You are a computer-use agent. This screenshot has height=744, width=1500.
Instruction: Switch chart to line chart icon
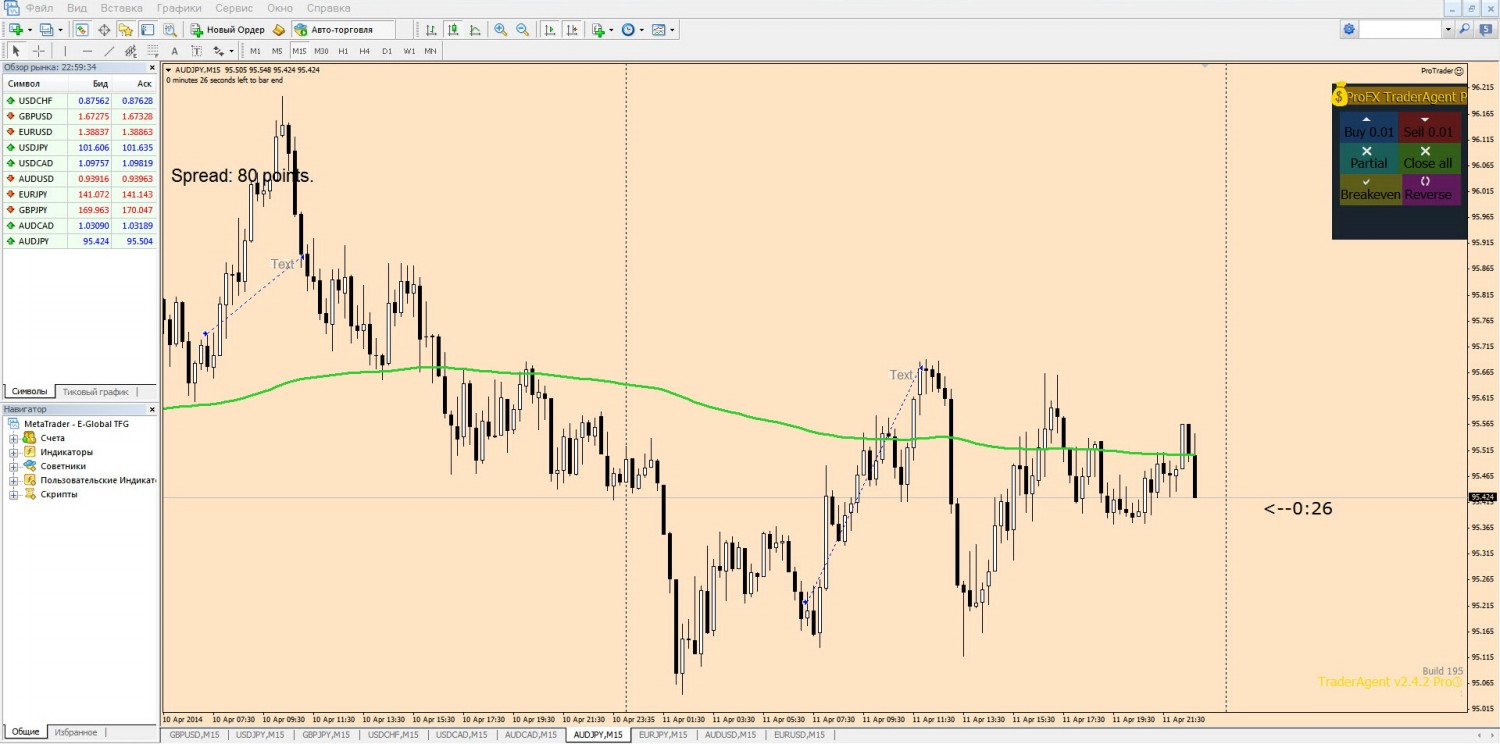(x=475, y=30)
